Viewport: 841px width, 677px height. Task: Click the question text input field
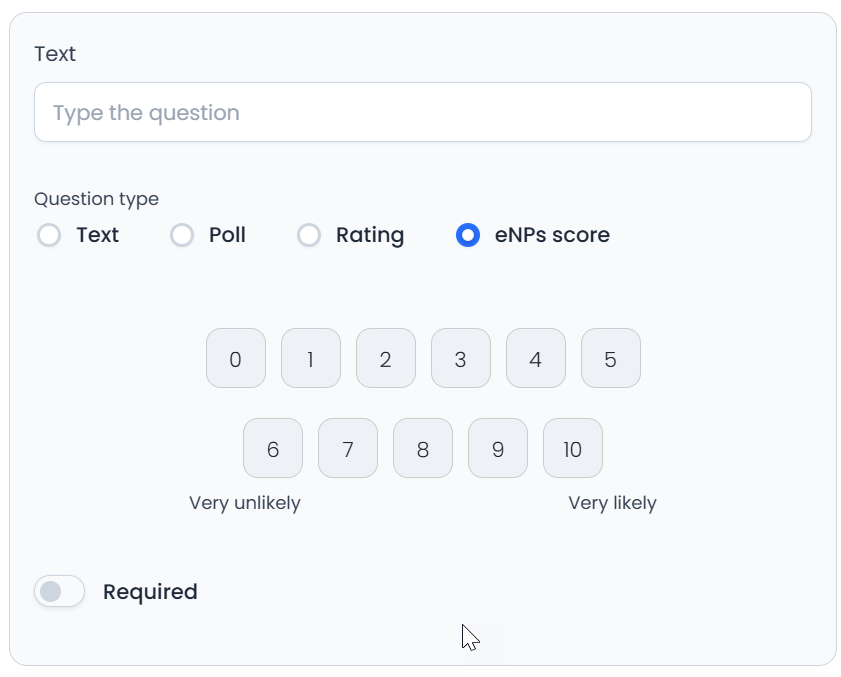click(x=422, y=112)
